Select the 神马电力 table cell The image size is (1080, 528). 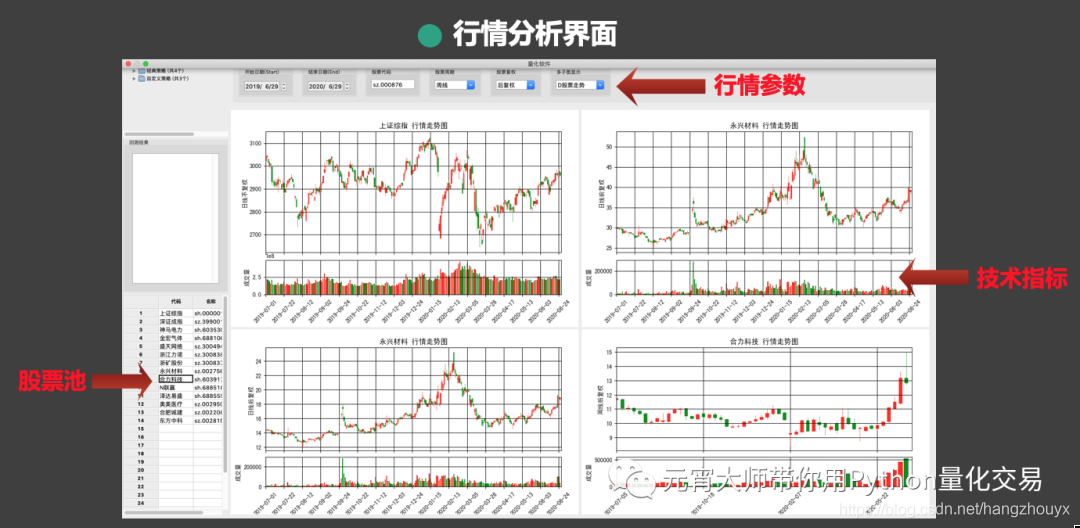[x=176, y=329]
